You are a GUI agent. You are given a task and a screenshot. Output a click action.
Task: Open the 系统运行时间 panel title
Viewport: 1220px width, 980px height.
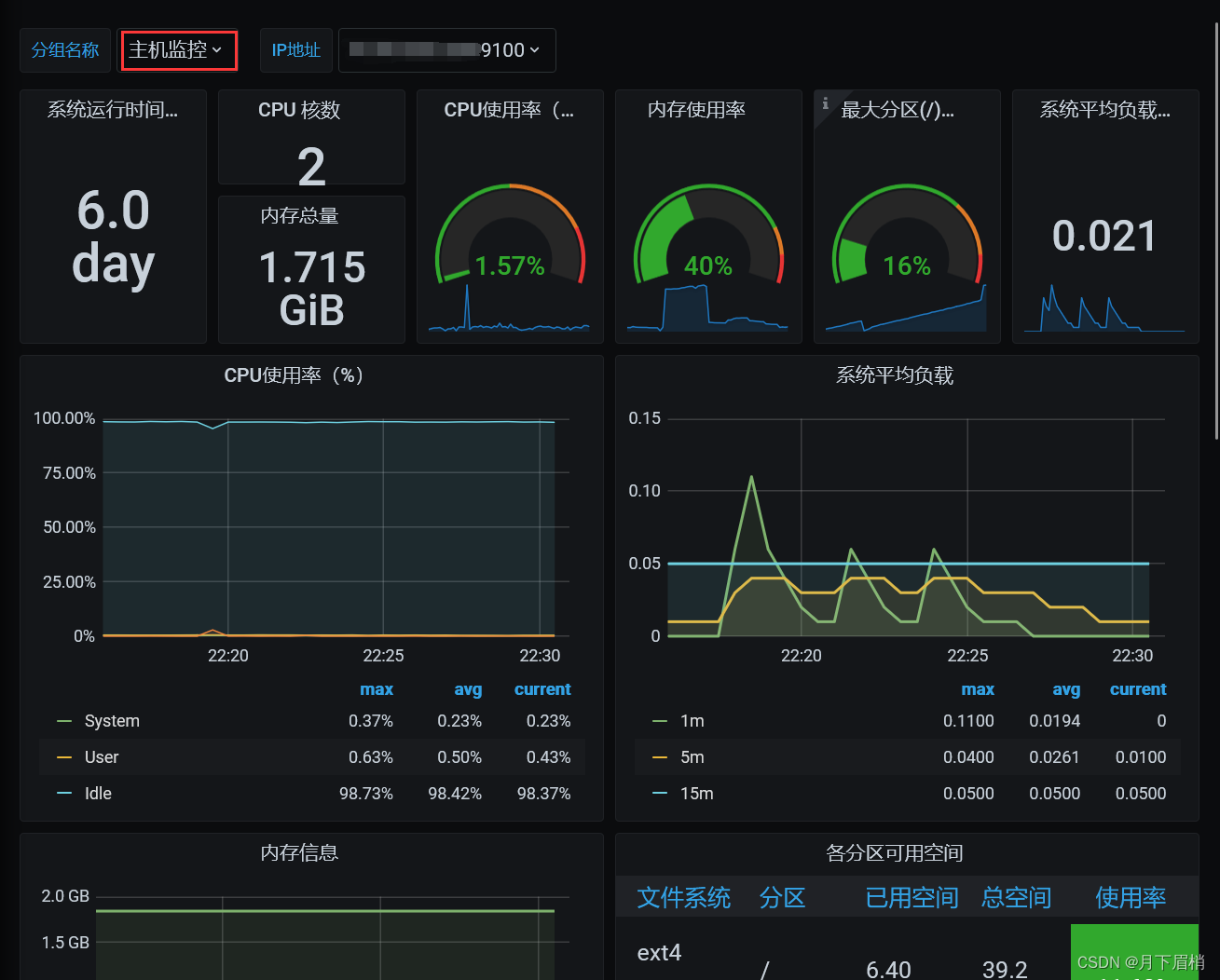point(113,110)
